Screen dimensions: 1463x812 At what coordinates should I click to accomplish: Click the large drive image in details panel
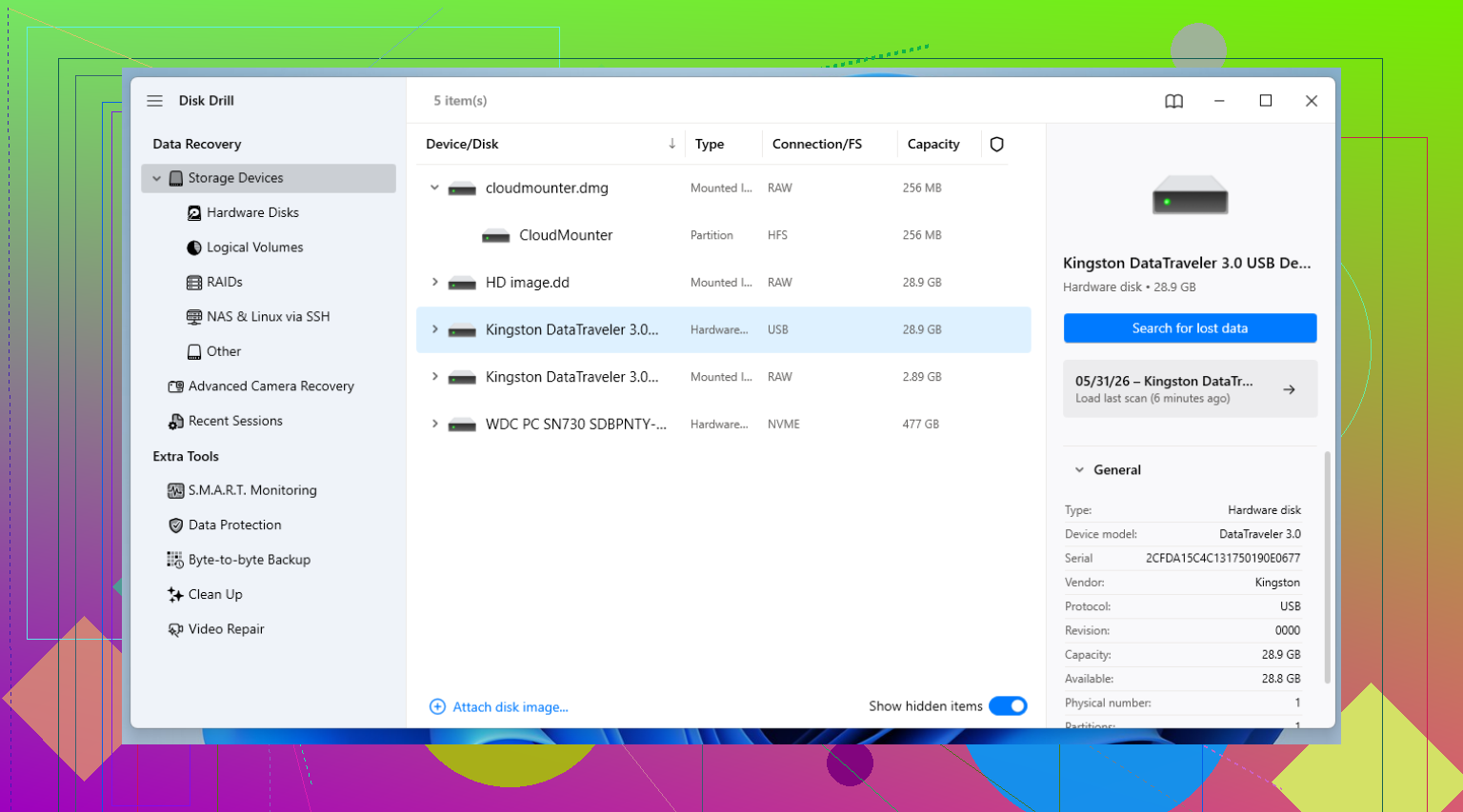click(1190, 195)
